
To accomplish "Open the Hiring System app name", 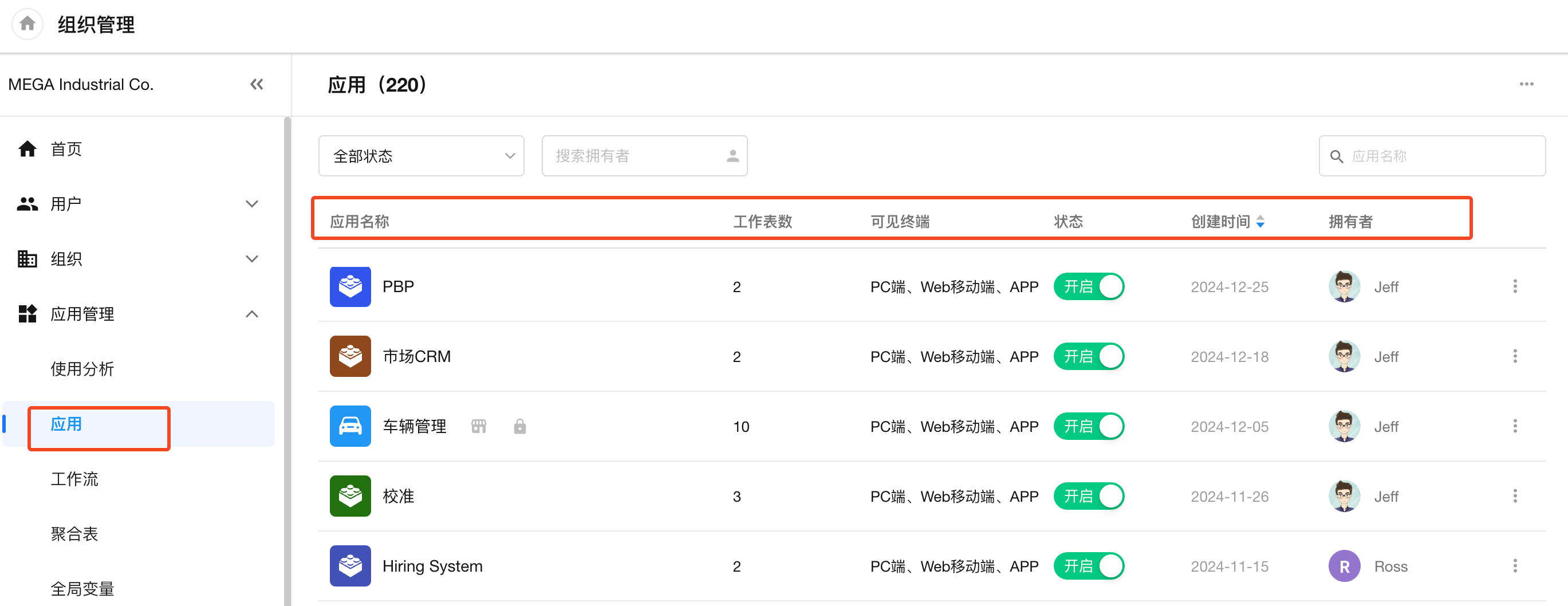I will 432,566.
